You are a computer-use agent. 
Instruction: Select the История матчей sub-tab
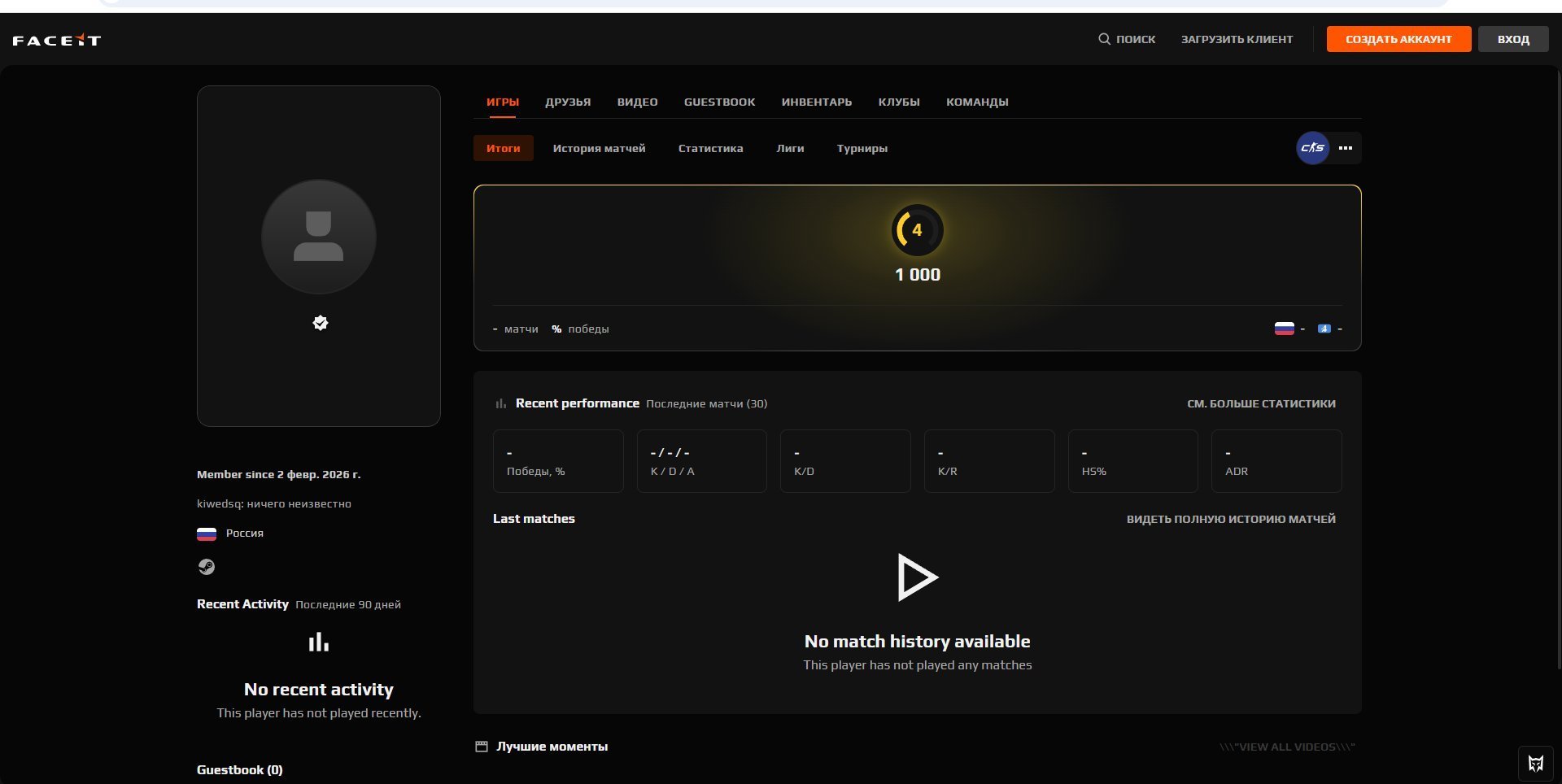tap(600, 148)
